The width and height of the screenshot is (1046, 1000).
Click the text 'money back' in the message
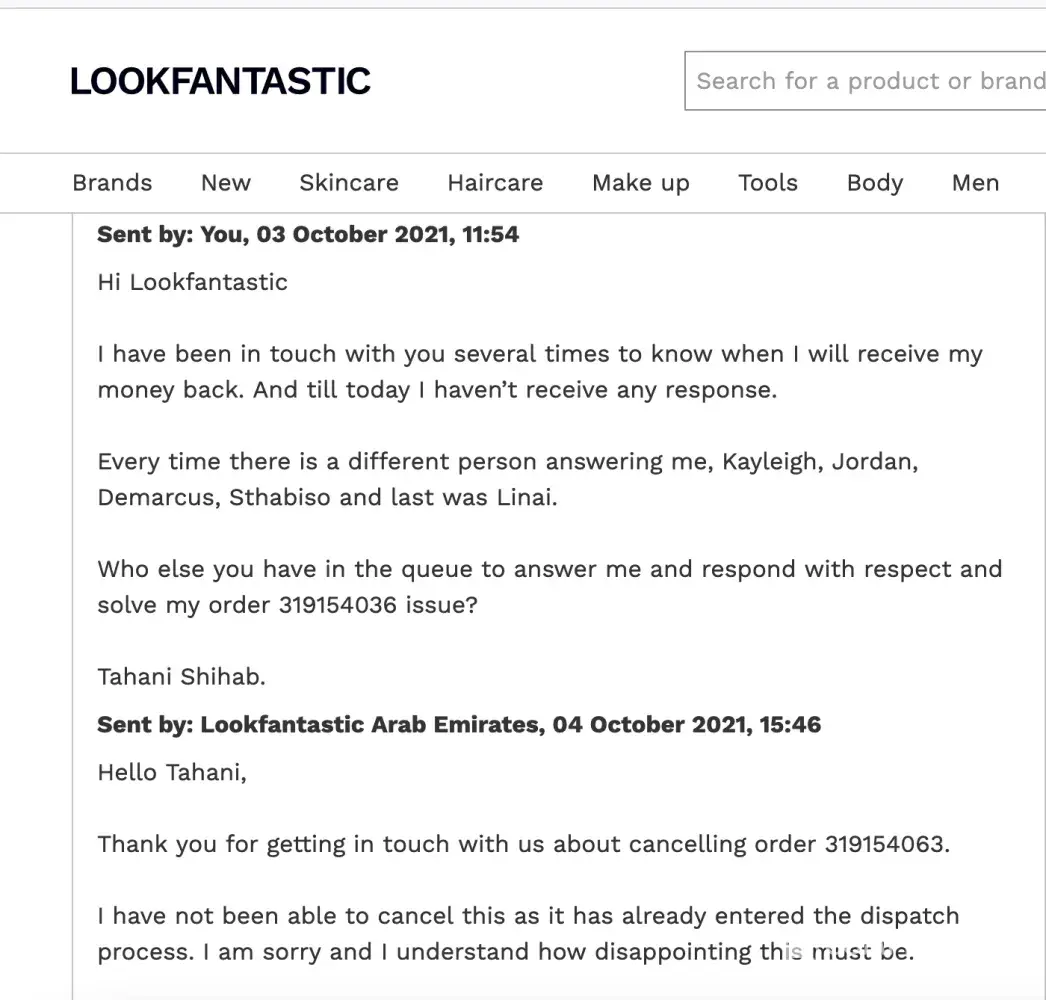pos(168,390)
